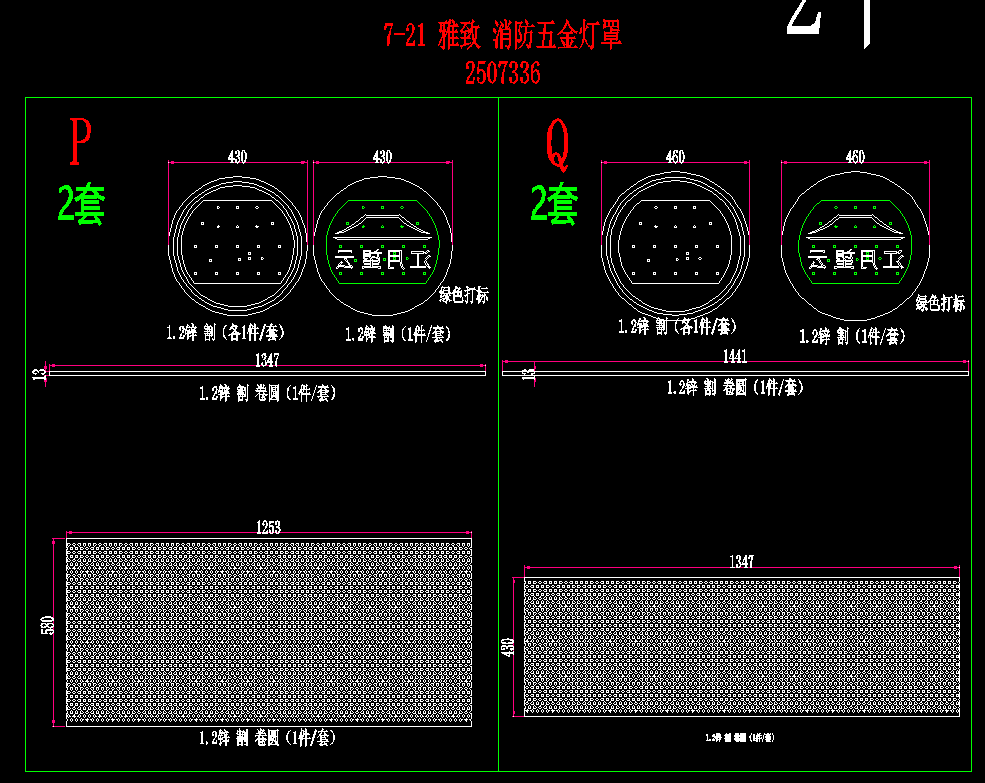Click the logo circle in P section
985x783 pixels.
pos(382,242)
